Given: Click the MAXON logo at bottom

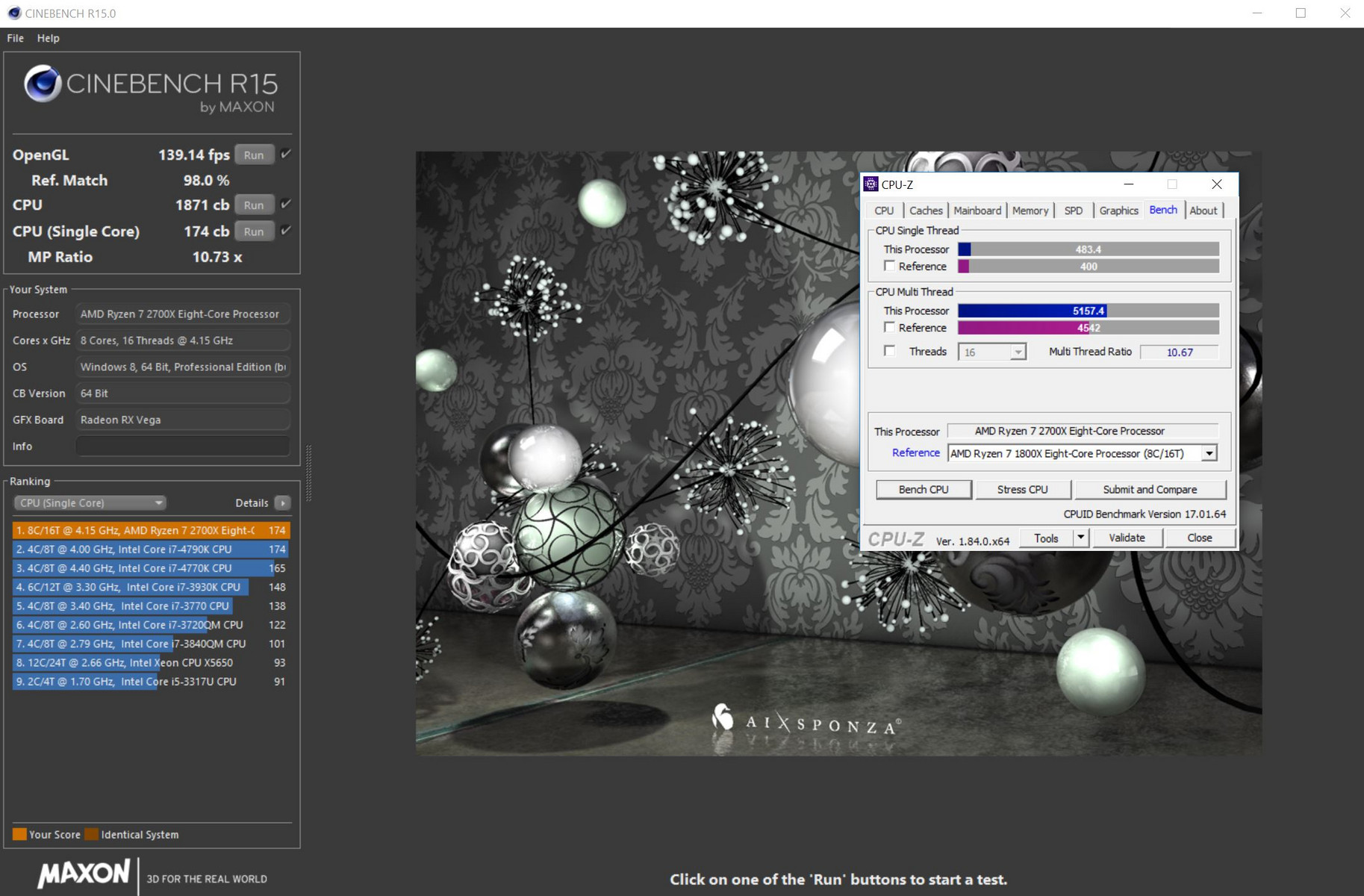Looking at the screenshot, I should [x=84, y=874].
